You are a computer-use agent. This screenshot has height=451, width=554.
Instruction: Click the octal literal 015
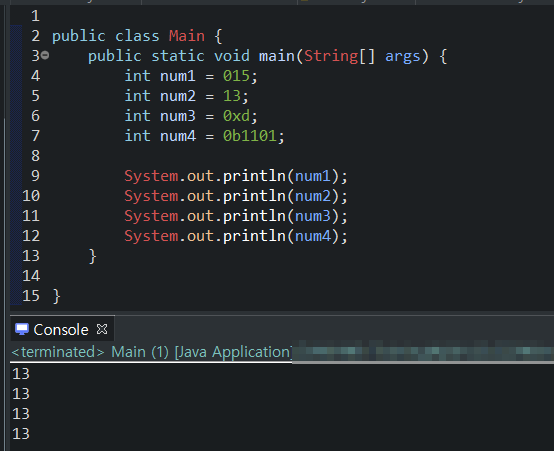236,76
